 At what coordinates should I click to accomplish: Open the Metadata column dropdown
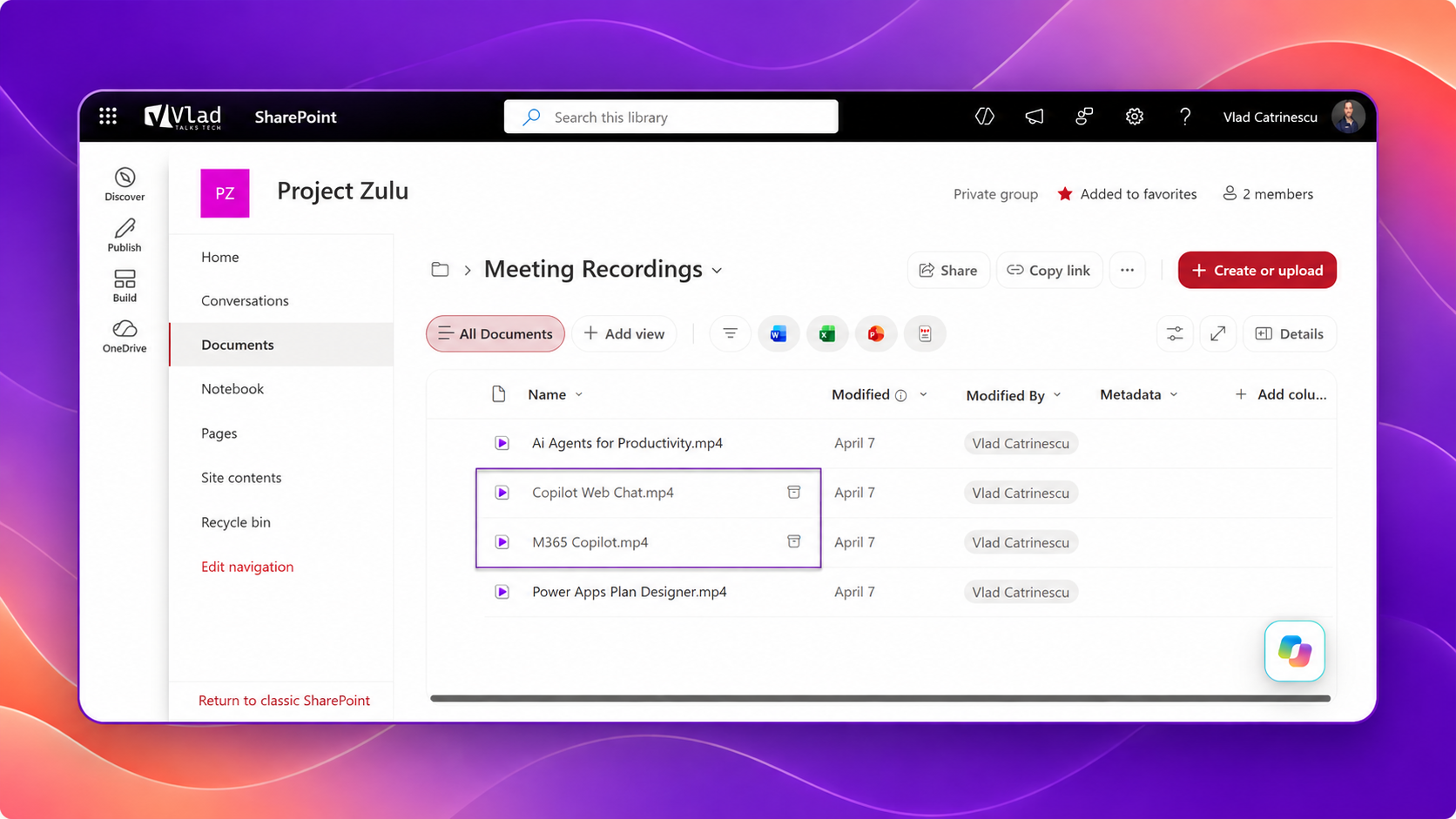pos(1174,395)
